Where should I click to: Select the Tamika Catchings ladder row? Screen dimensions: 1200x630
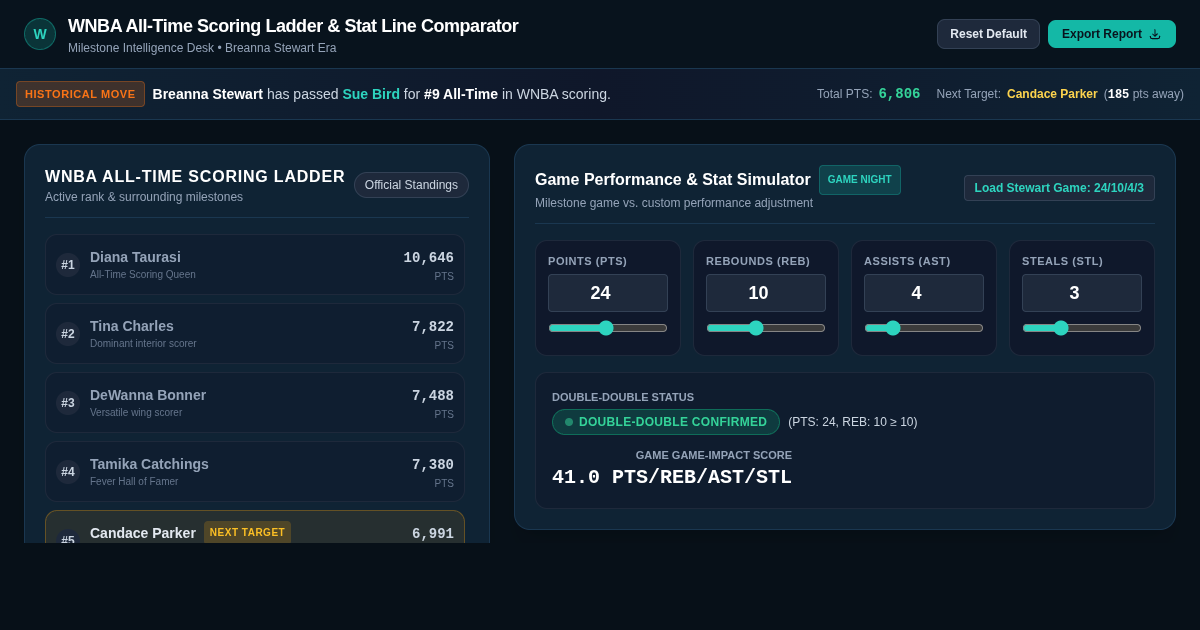[x=255, y=472]
